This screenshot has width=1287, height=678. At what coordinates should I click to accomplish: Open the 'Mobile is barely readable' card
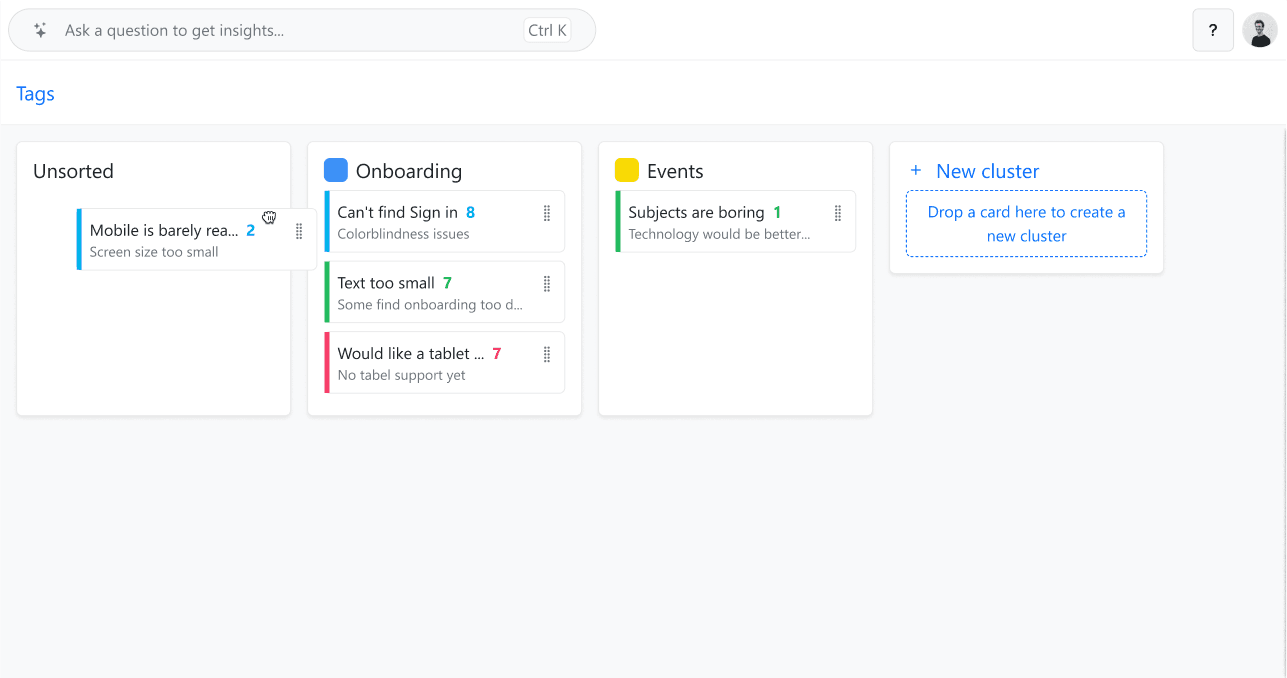click(x=165, y=230)
